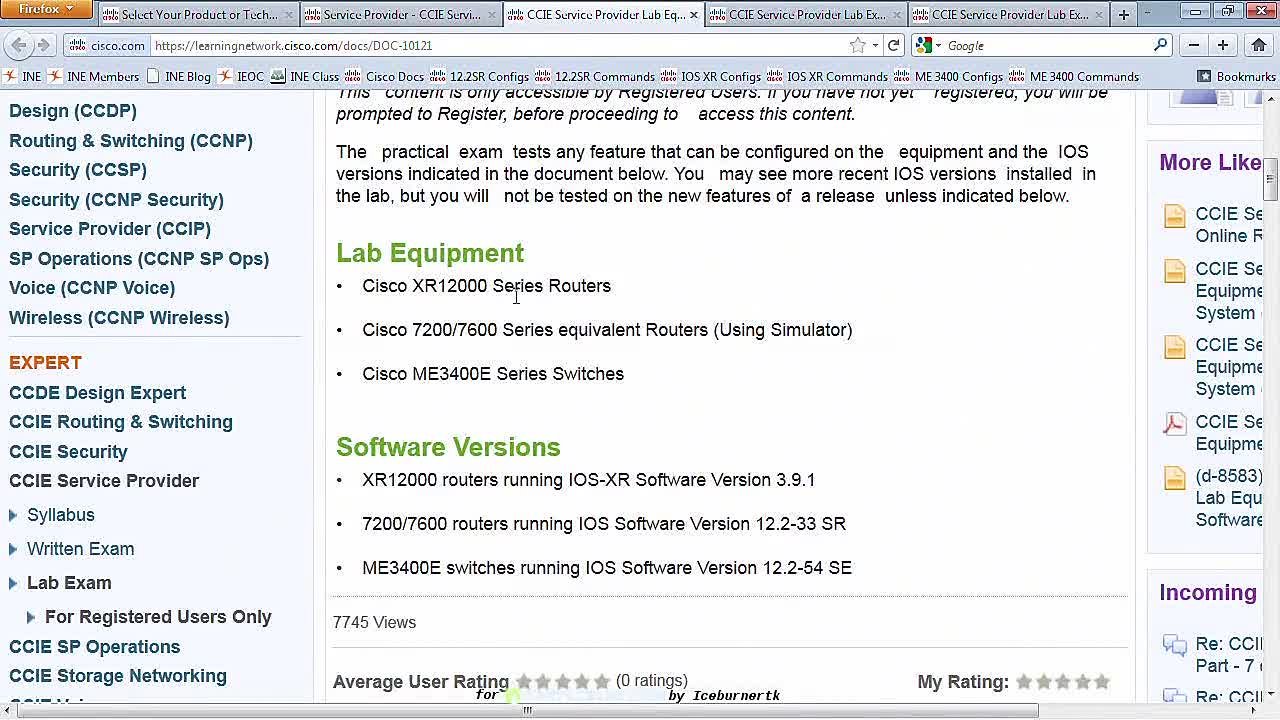Open the Bookmarks menu button

pyautogui.click(x=1236, y=76)
